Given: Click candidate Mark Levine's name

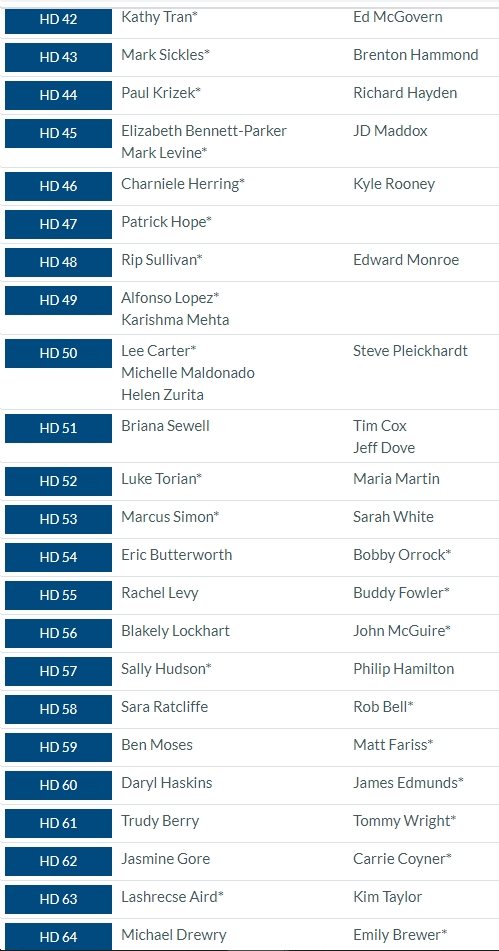Looking at the screenshot, I should [164, 153].
